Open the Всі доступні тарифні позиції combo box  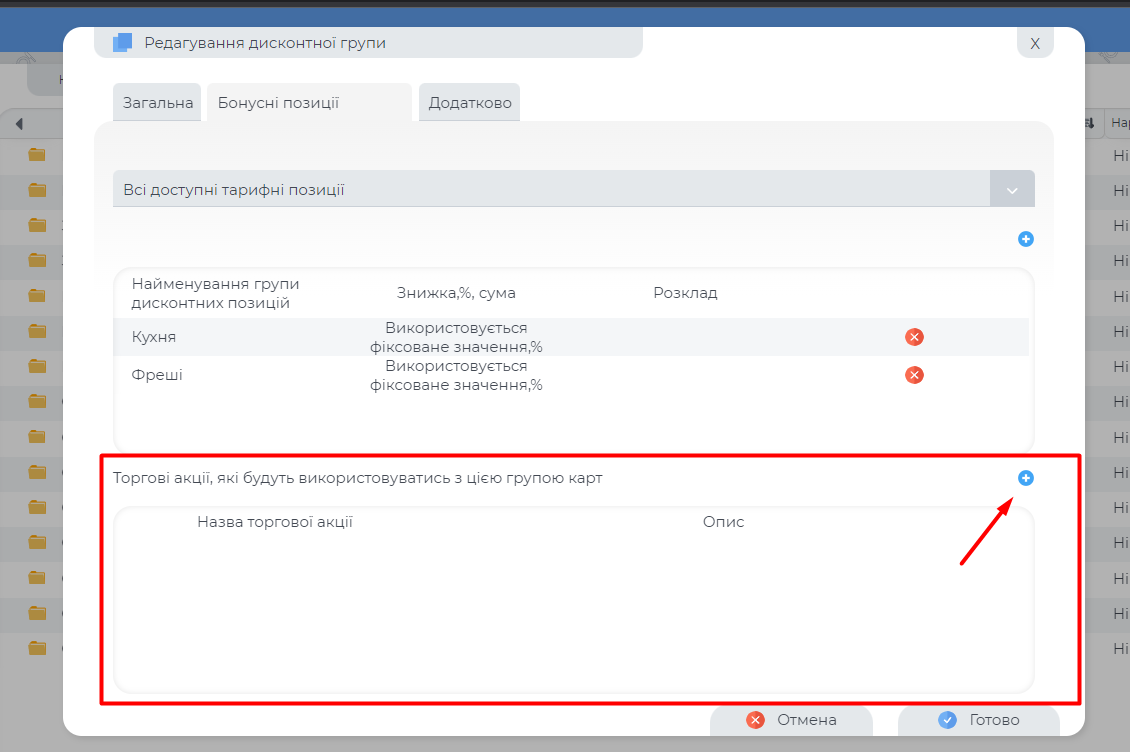550,189
